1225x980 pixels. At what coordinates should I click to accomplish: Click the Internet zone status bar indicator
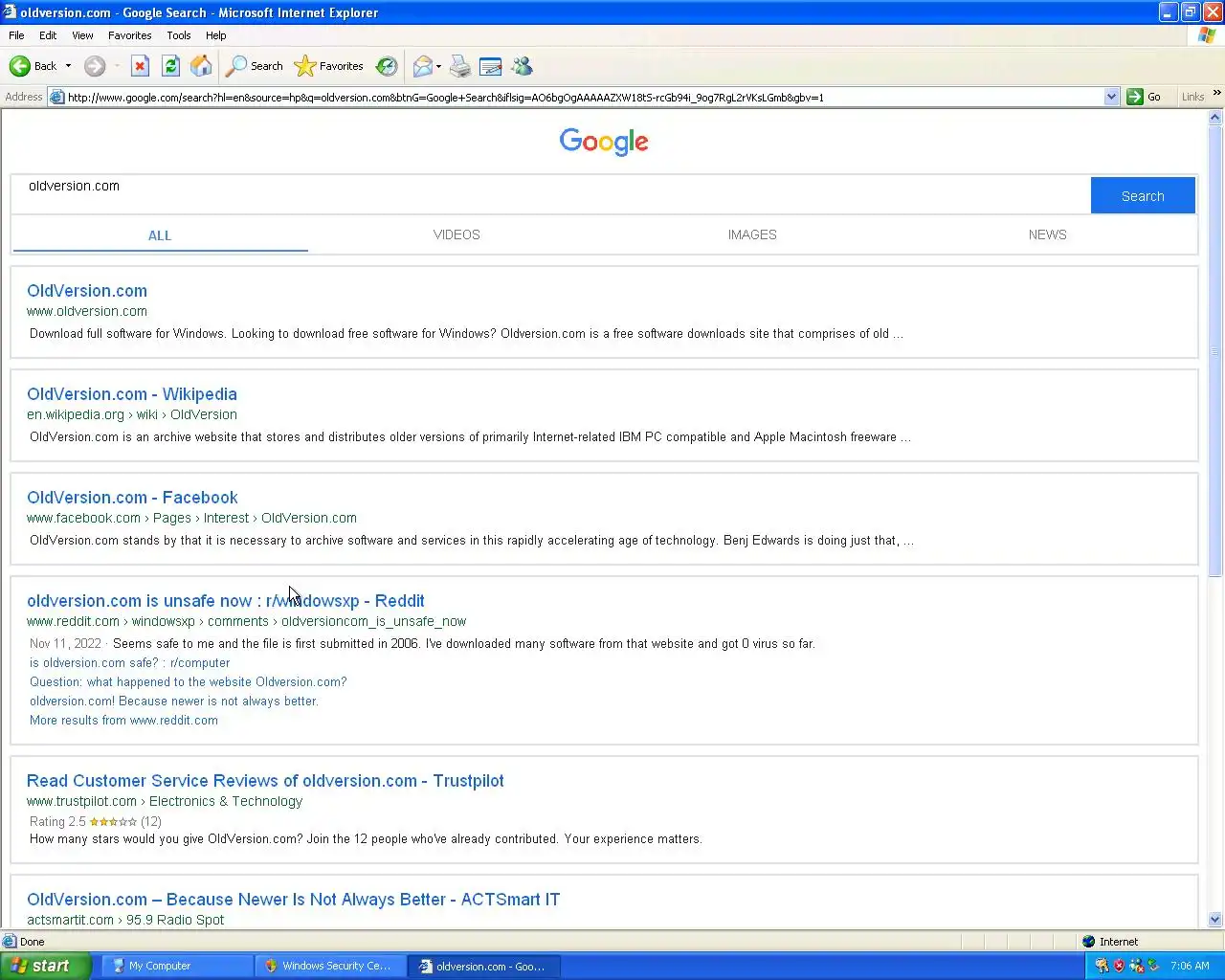click(x=1110, y=942)
